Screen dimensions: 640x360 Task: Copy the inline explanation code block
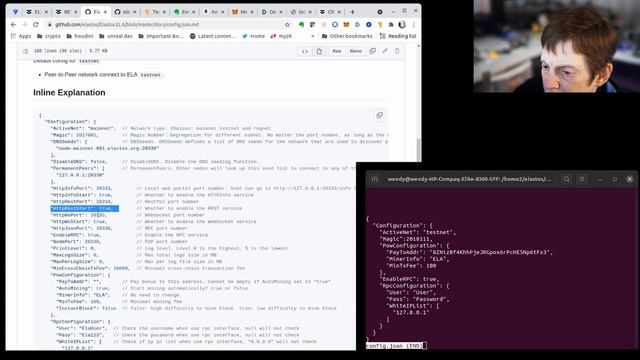coord(380,116)
